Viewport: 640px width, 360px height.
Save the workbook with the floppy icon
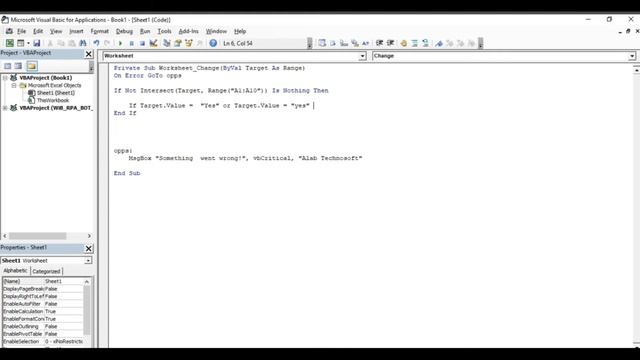[37, 43]
